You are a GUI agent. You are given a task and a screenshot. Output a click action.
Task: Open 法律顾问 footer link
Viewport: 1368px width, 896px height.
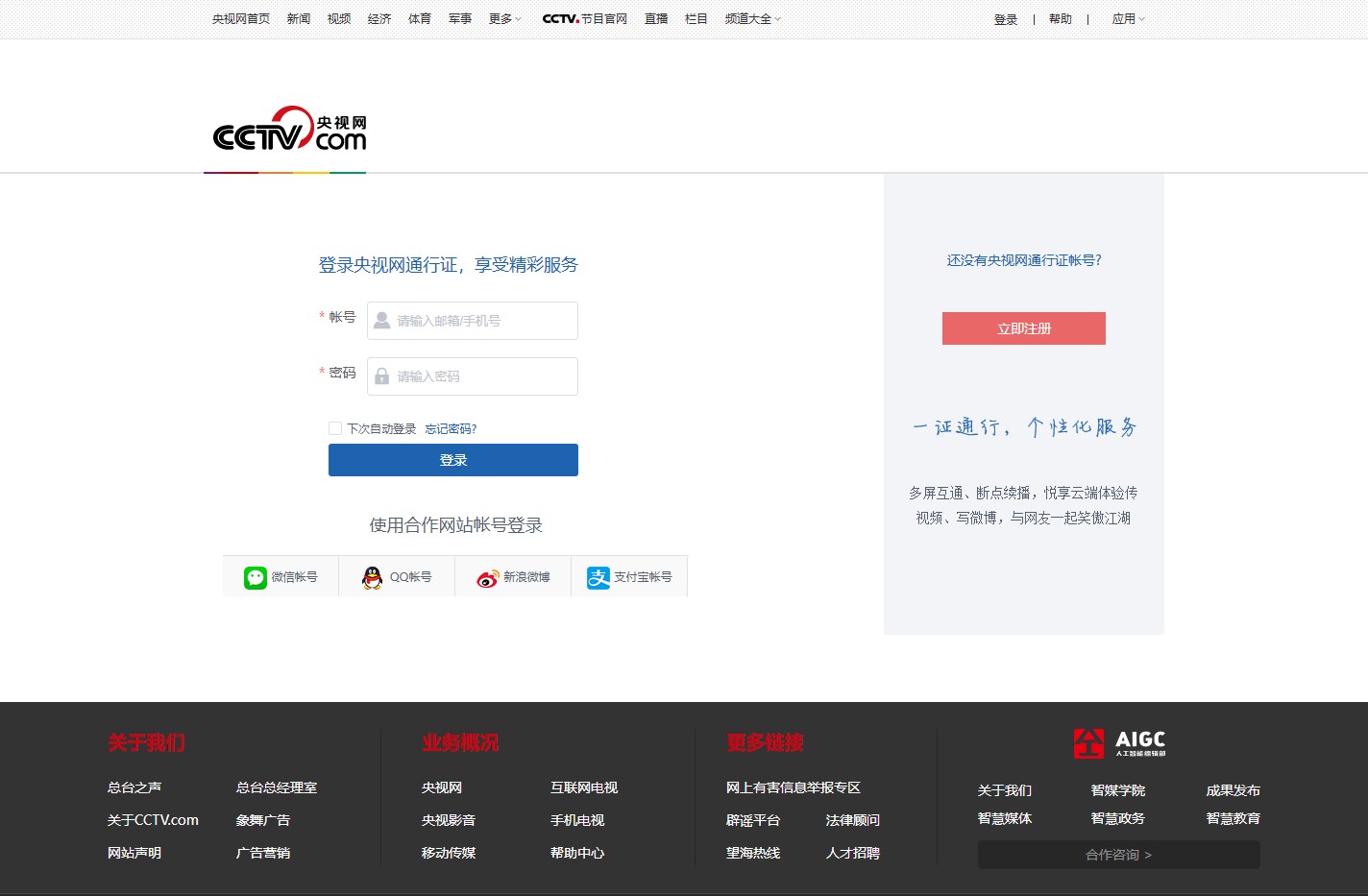853,820
